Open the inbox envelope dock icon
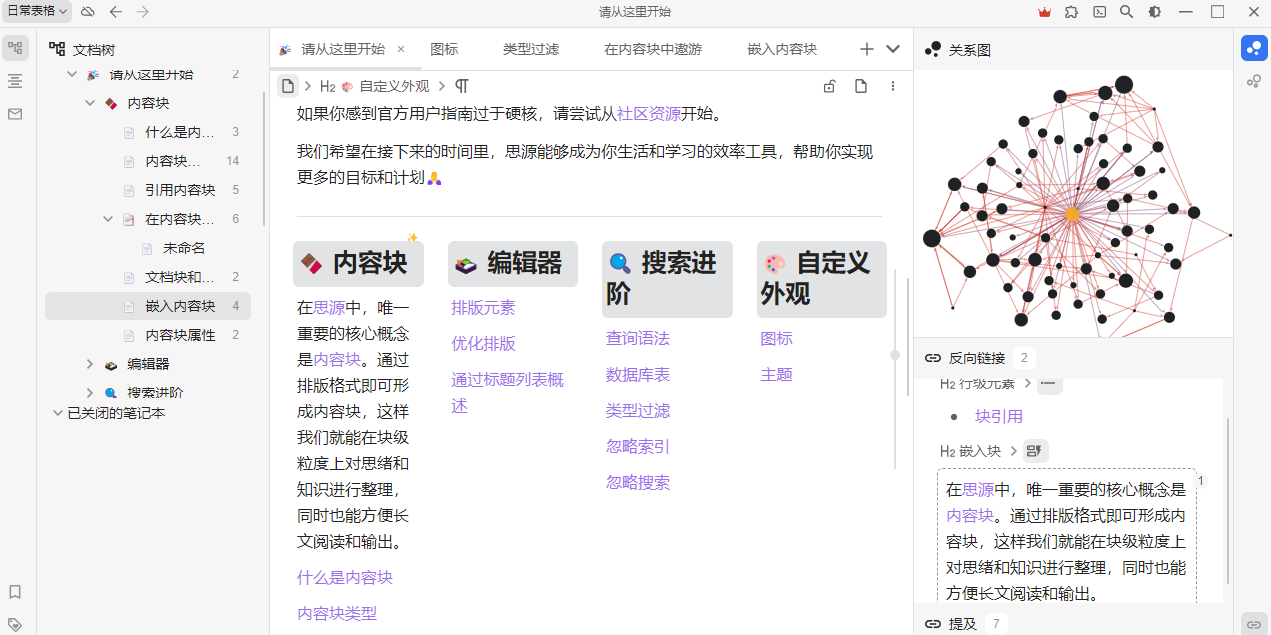 [15, 114]
